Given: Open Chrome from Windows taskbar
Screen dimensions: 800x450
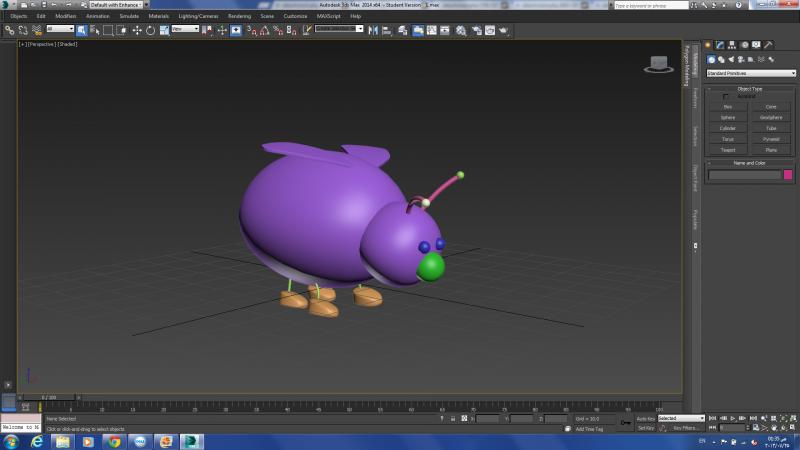Looking at the screenshot, I should (x=114, y=442).
